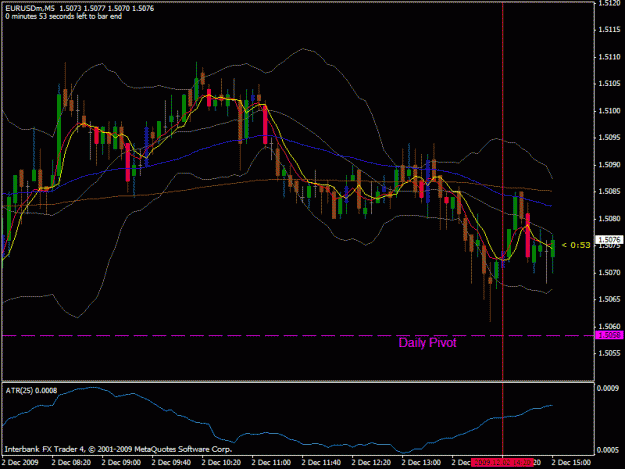
Task: Click the '2 Dec 09:40' time axis label
Action: (x=171, y=463)
